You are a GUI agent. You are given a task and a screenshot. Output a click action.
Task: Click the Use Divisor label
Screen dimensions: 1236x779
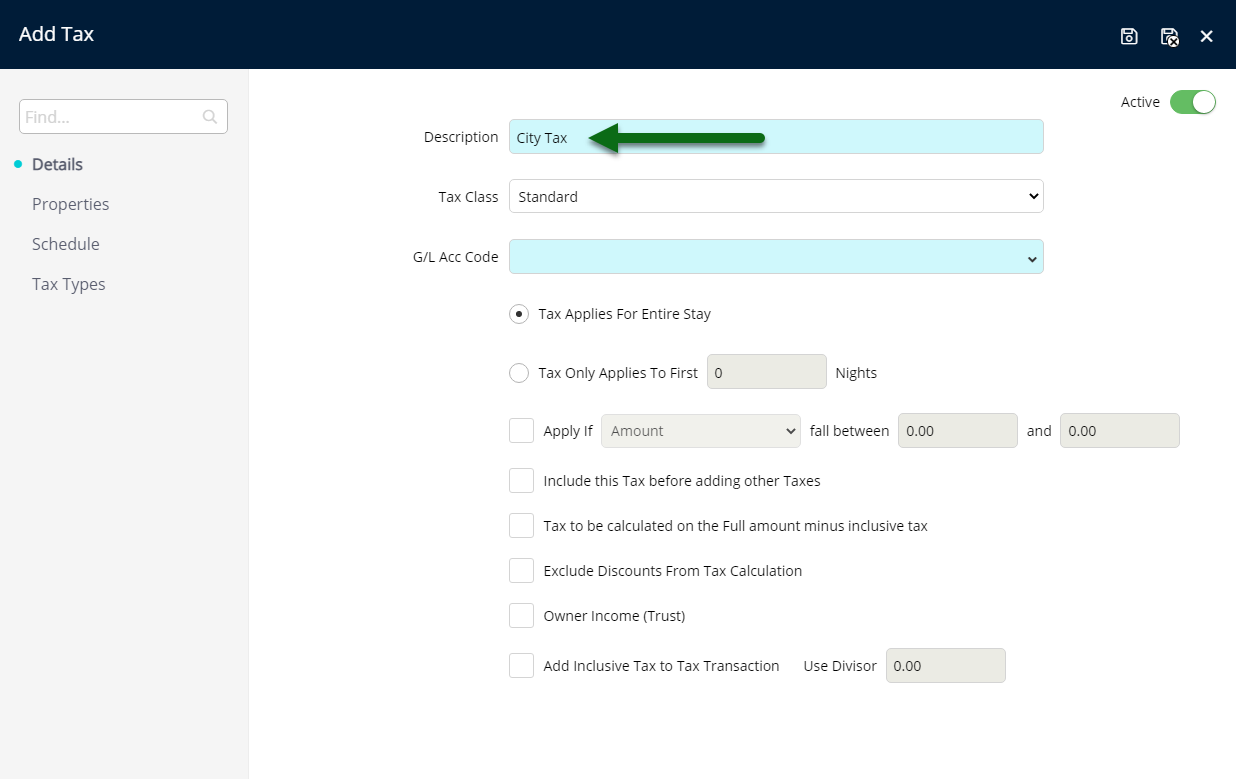(840, 666)
